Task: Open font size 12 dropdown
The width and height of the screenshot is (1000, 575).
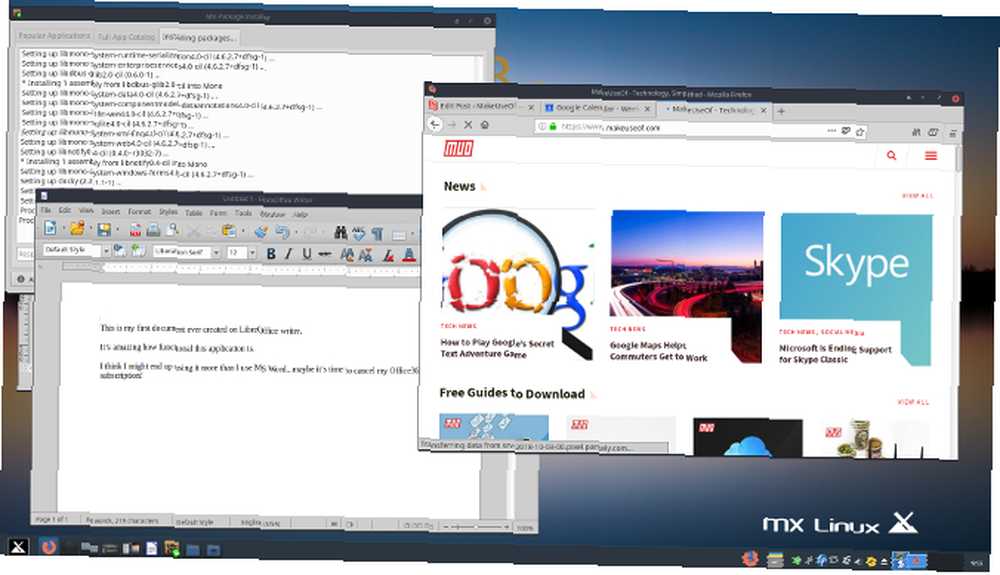Action: [x=252, y=254]
